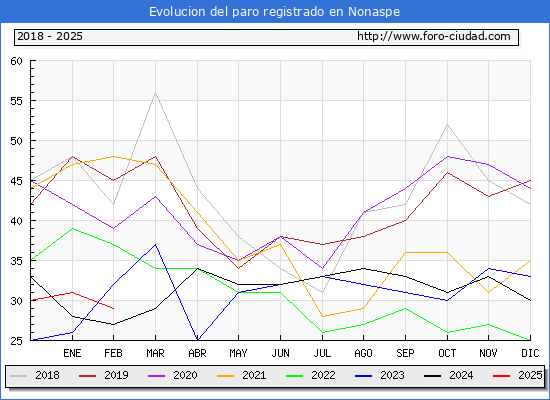The height and width of the screenshot is (400, 550).
Task: Select the '2021' legend label
Action: click(254, 375)
